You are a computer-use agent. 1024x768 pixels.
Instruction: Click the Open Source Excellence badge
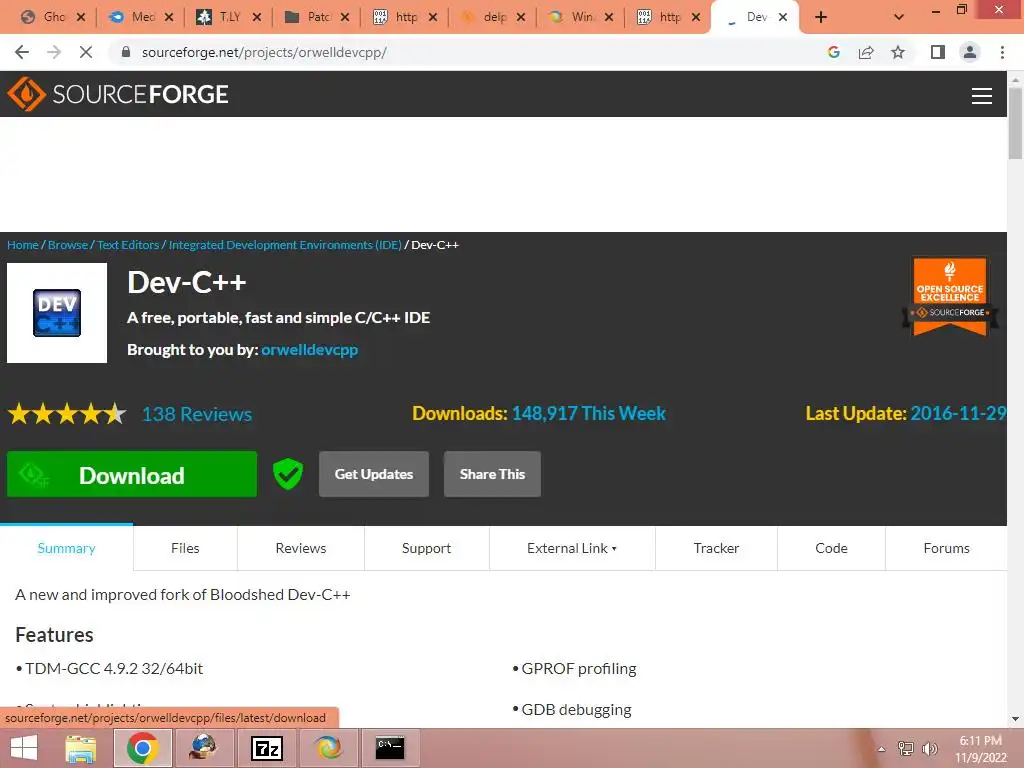pyautogui.click(x=950, y=296)
